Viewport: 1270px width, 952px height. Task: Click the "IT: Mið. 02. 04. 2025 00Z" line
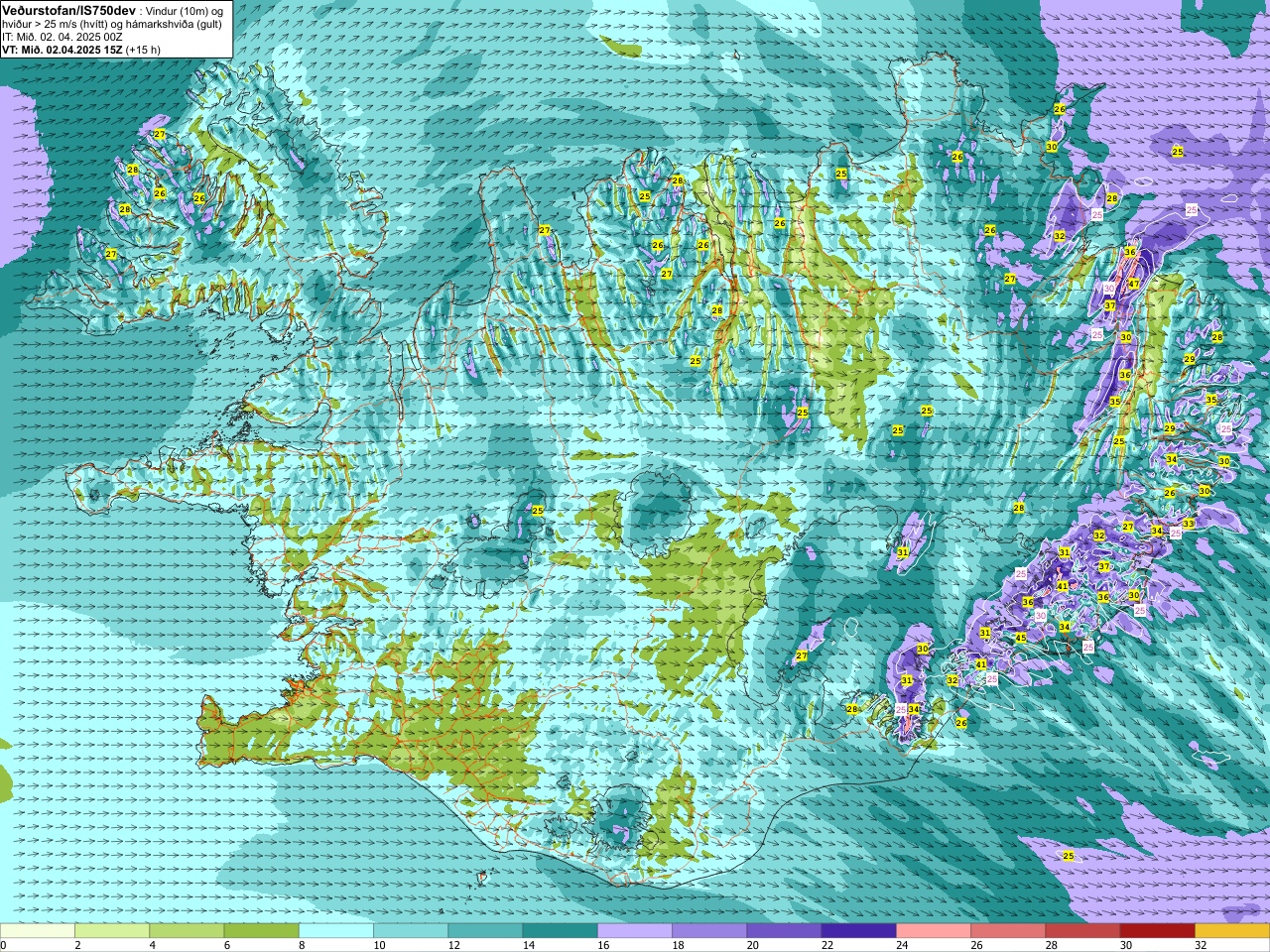click(63, 37)
